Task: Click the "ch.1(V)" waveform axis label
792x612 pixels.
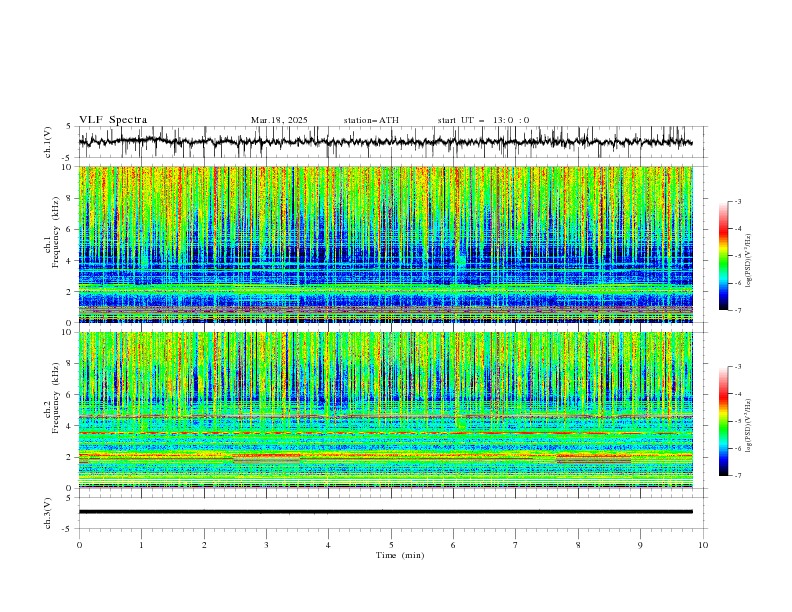Action: coord(48,142)
